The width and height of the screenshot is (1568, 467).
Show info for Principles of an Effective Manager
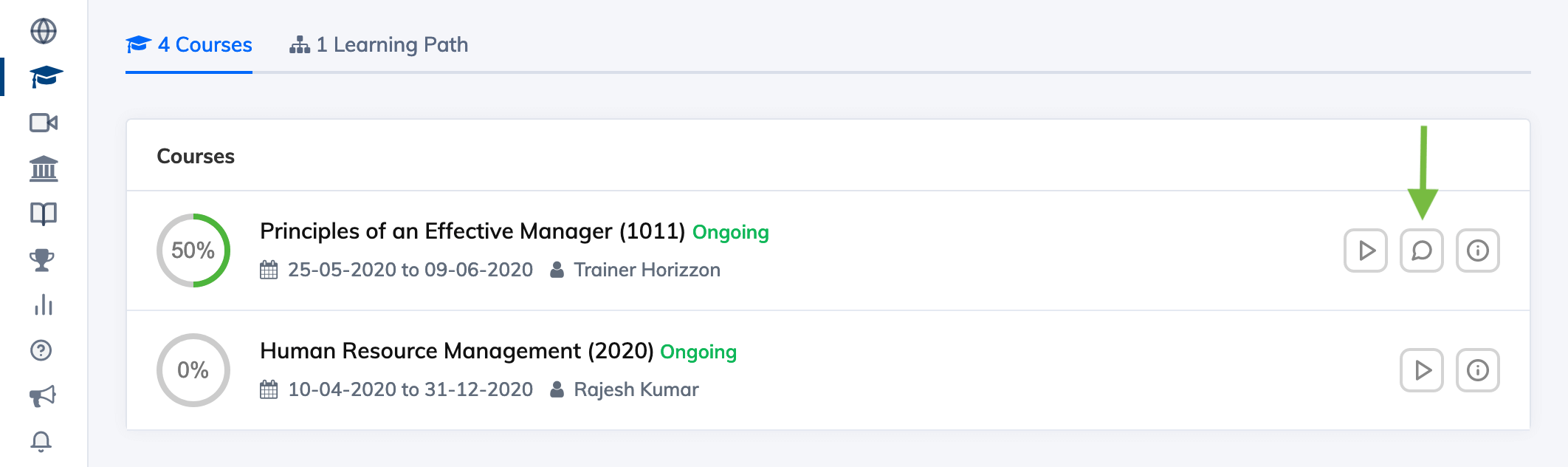click(x=1478, y=250)
